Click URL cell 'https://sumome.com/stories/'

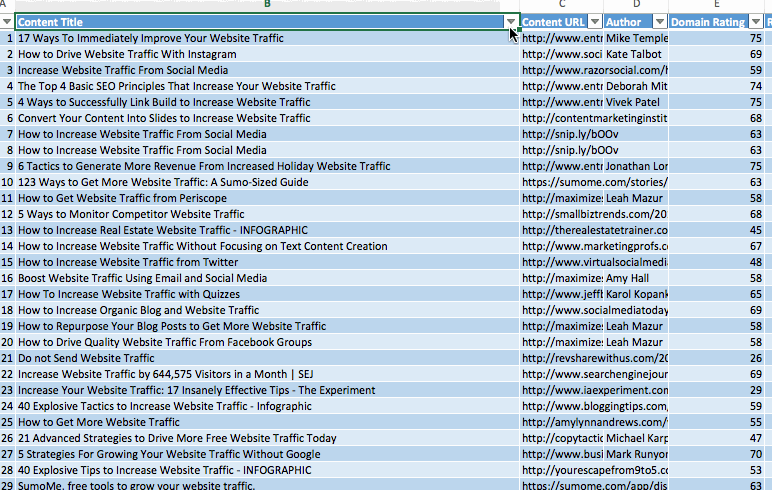pos(594,182)
